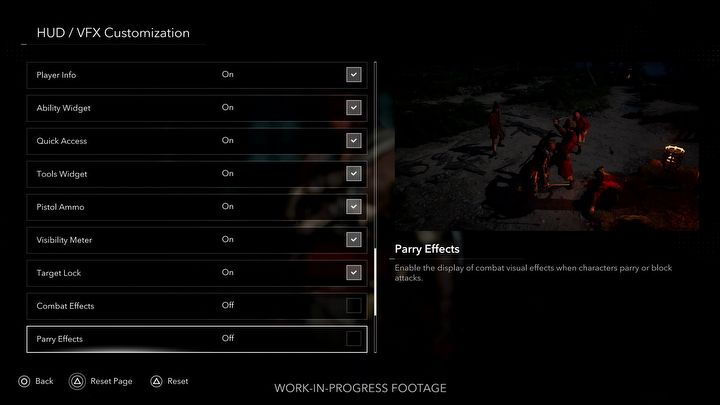
Task: Disable the Target Lock checkbox
Action: [354, 273]
